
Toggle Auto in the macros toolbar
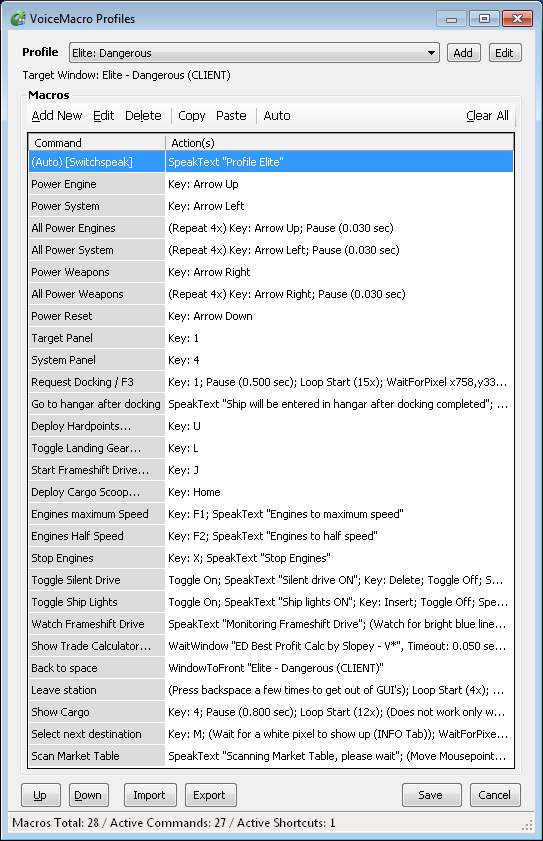(x=277, y=116)
